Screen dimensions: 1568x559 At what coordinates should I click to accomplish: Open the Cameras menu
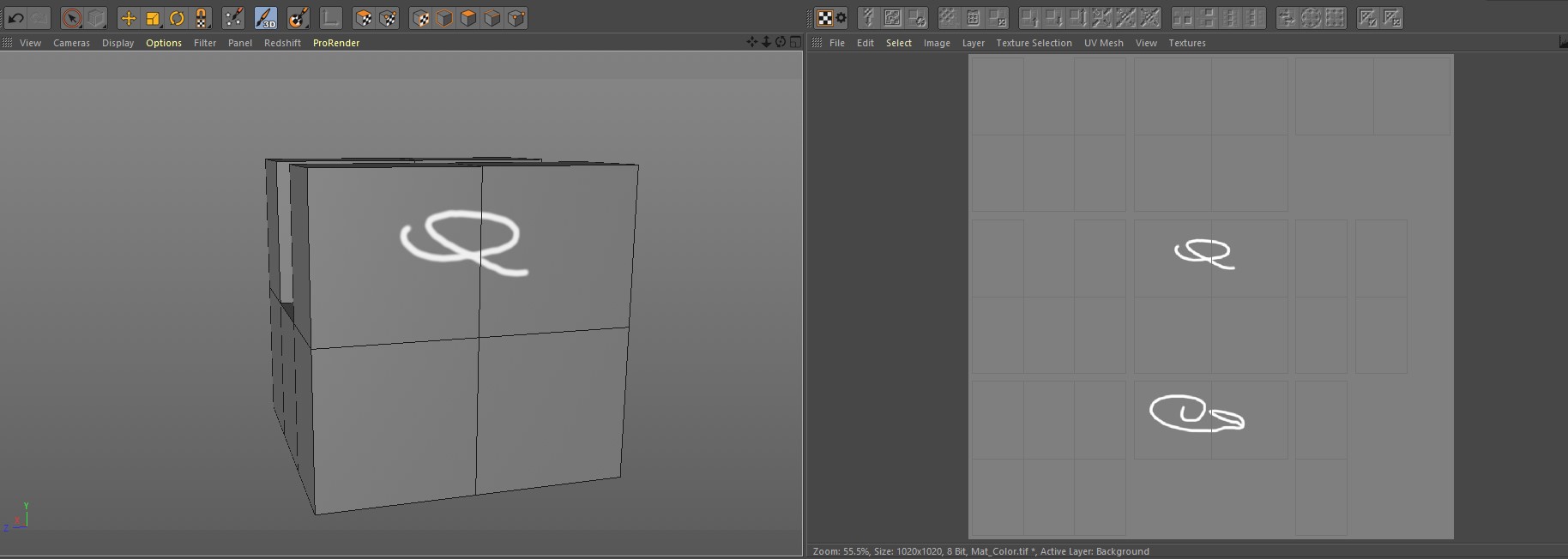point(71,43)
